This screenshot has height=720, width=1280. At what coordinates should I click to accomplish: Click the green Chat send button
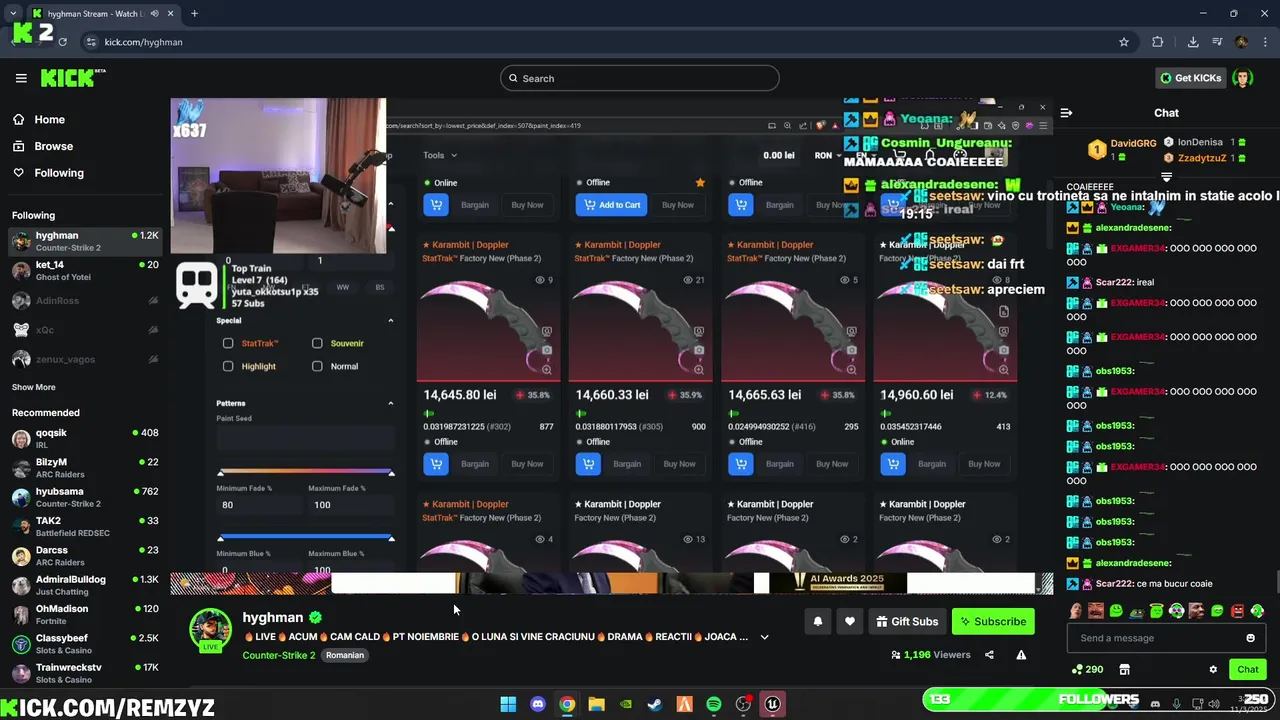(1247, 669)
